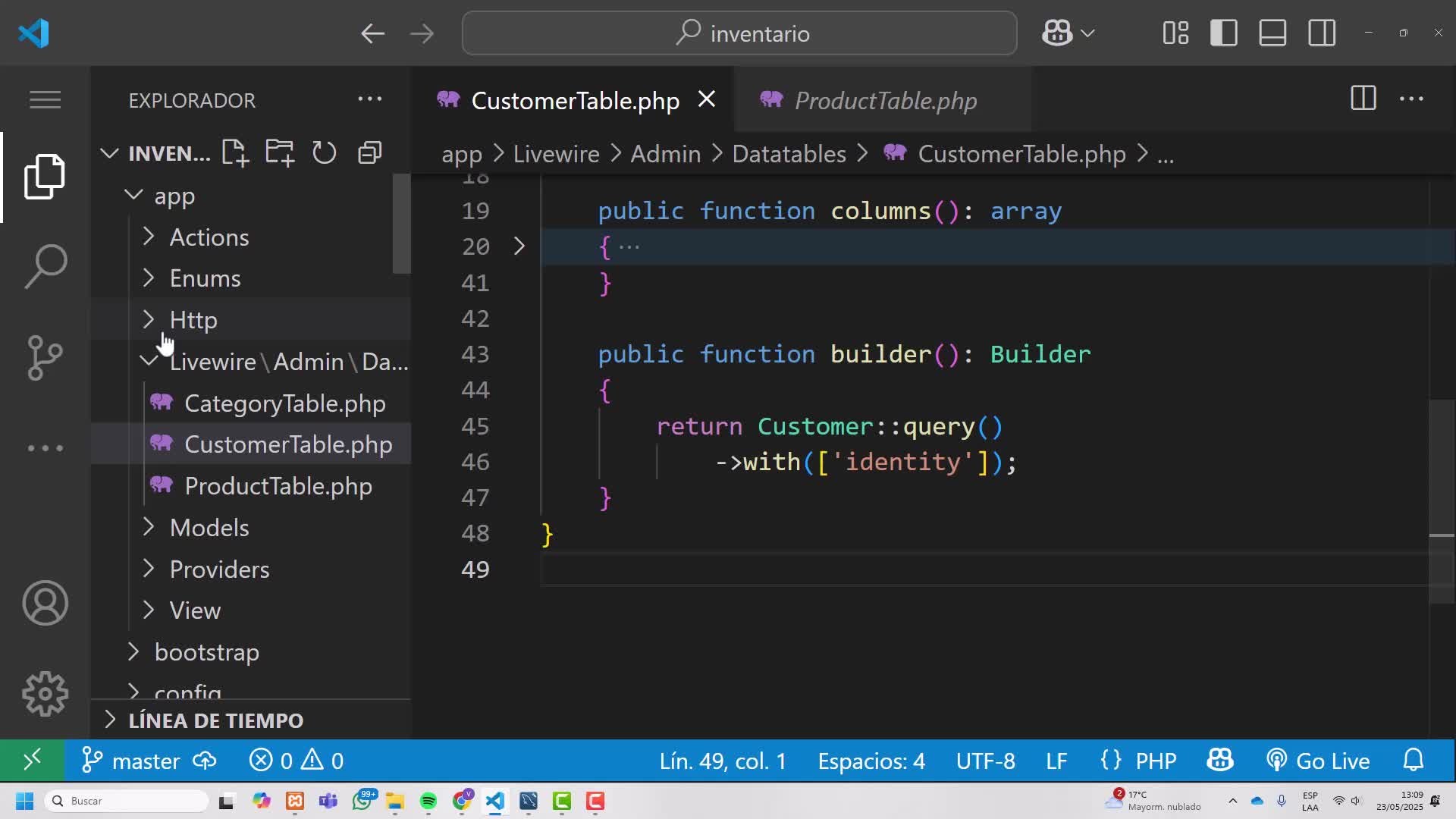Click the inventario command center search box
1456x819 pixels.
[x=739, y=33]
